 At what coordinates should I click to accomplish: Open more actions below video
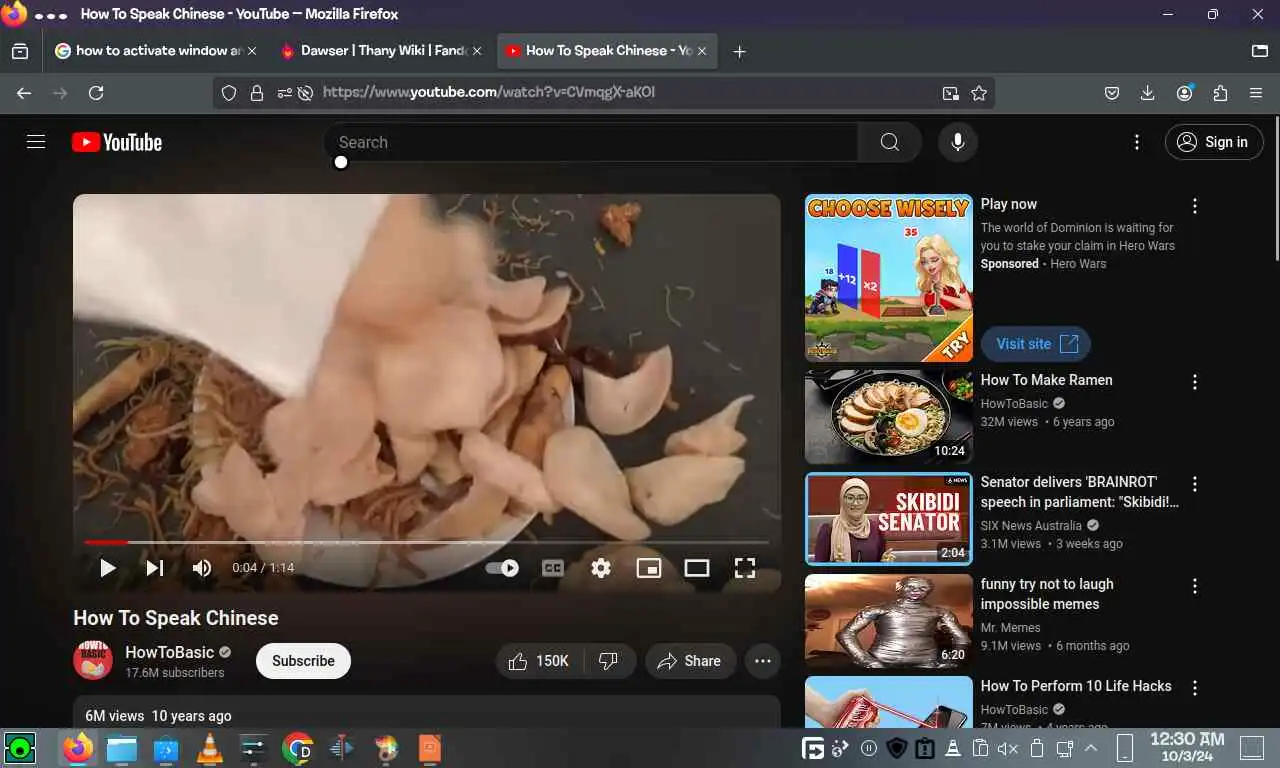click(762, 661)
